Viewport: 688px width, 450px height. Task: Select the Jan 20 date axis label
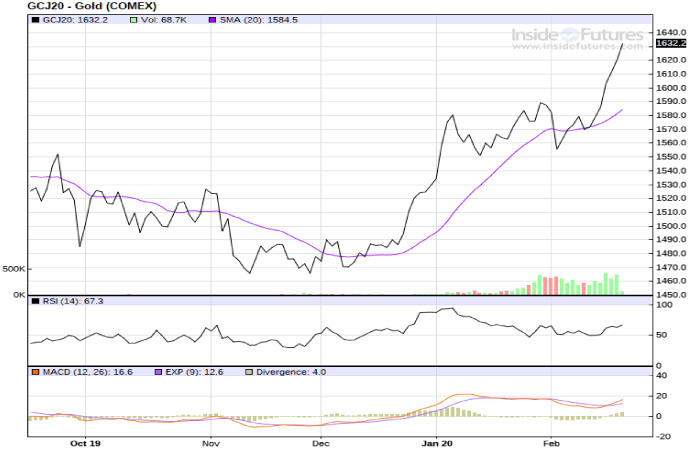click(437, 441)
